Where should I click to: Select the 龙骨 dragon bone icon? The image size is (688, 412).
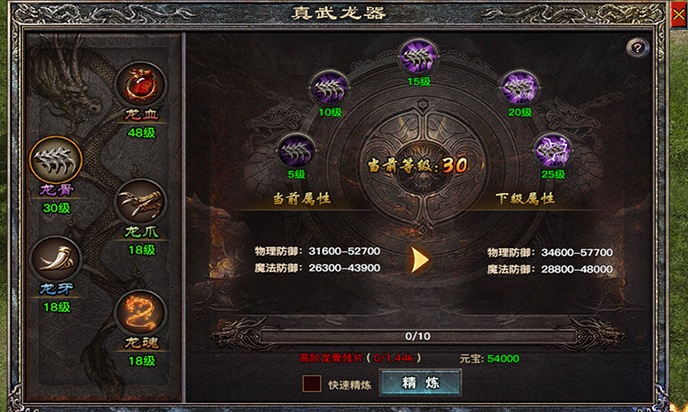coord(56,159)
